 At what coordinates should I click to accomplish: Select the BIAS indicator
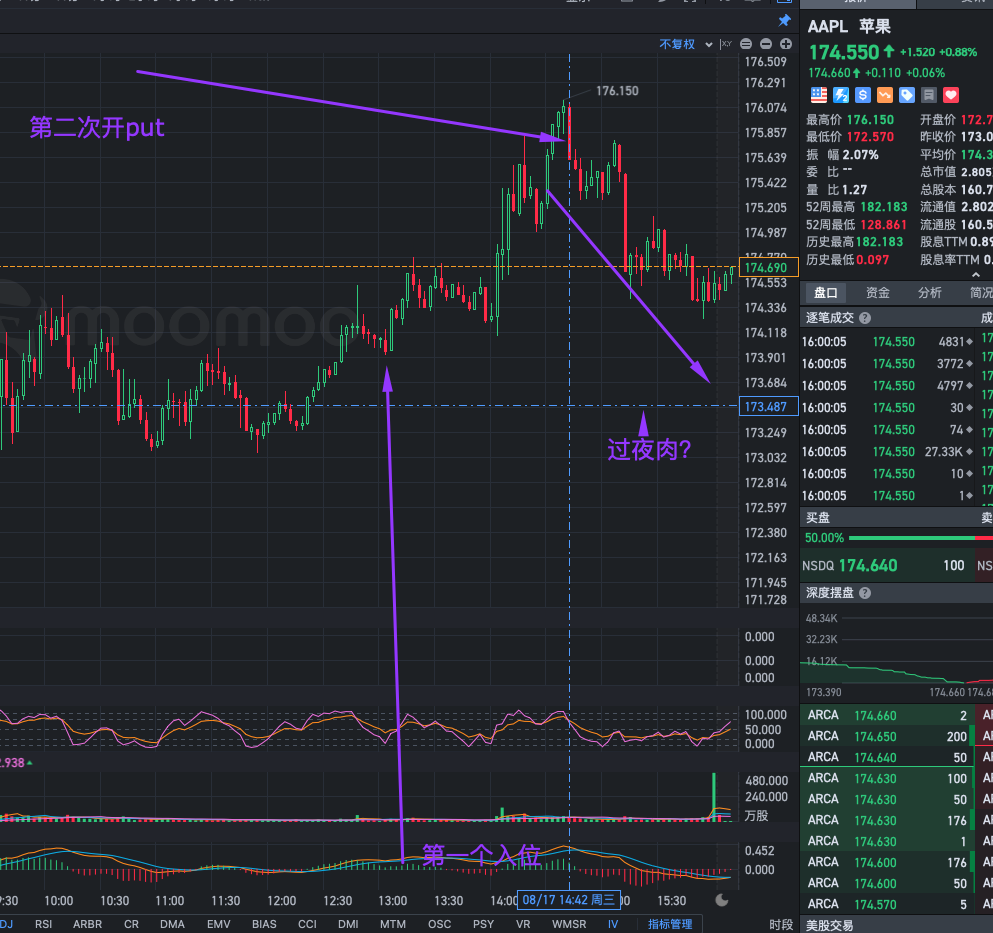pyautogui.click(x=264, y=924)
